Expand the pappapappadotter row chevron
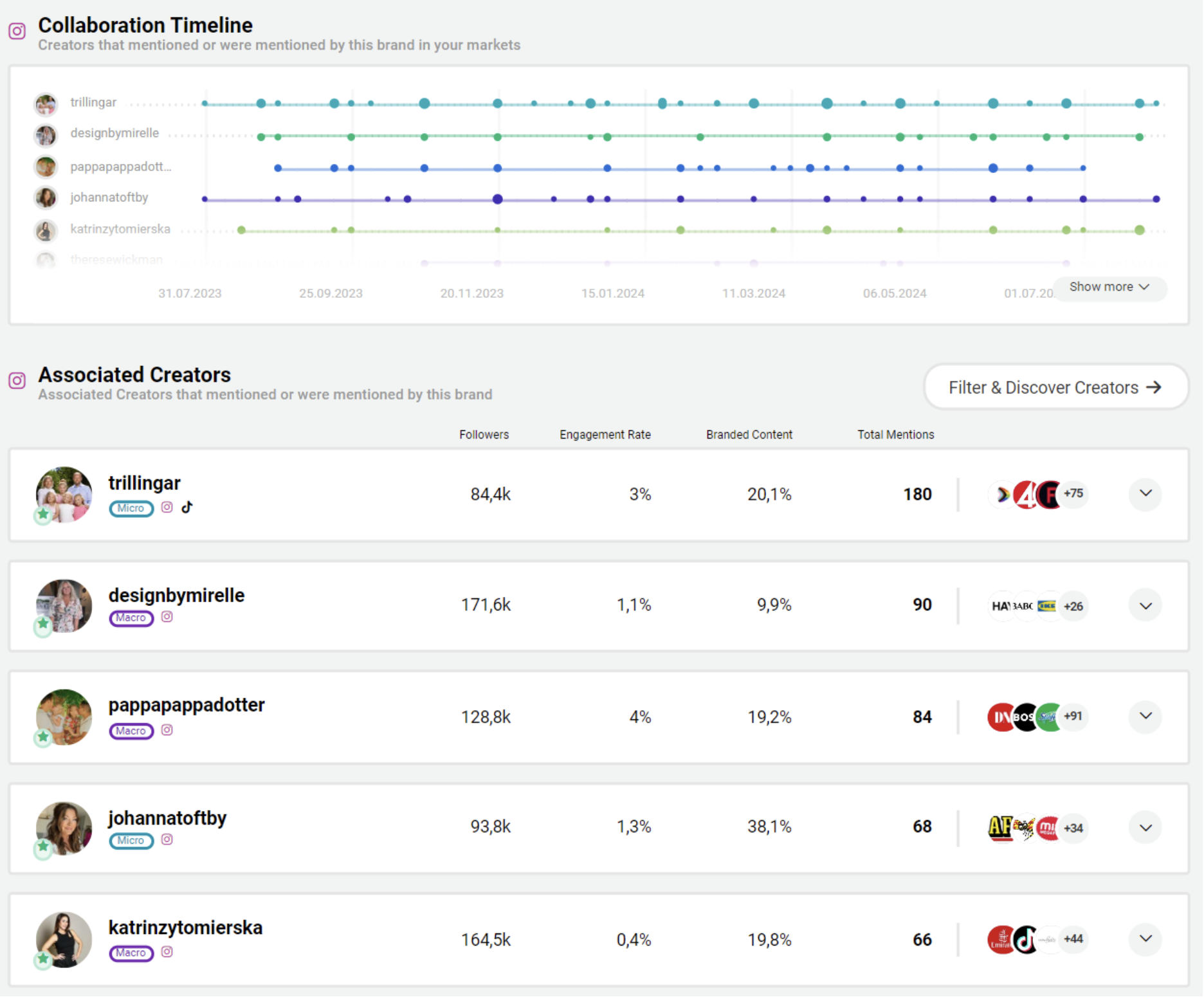Viewport: 1204px width, 997px height. click(x=1145, y=716)
